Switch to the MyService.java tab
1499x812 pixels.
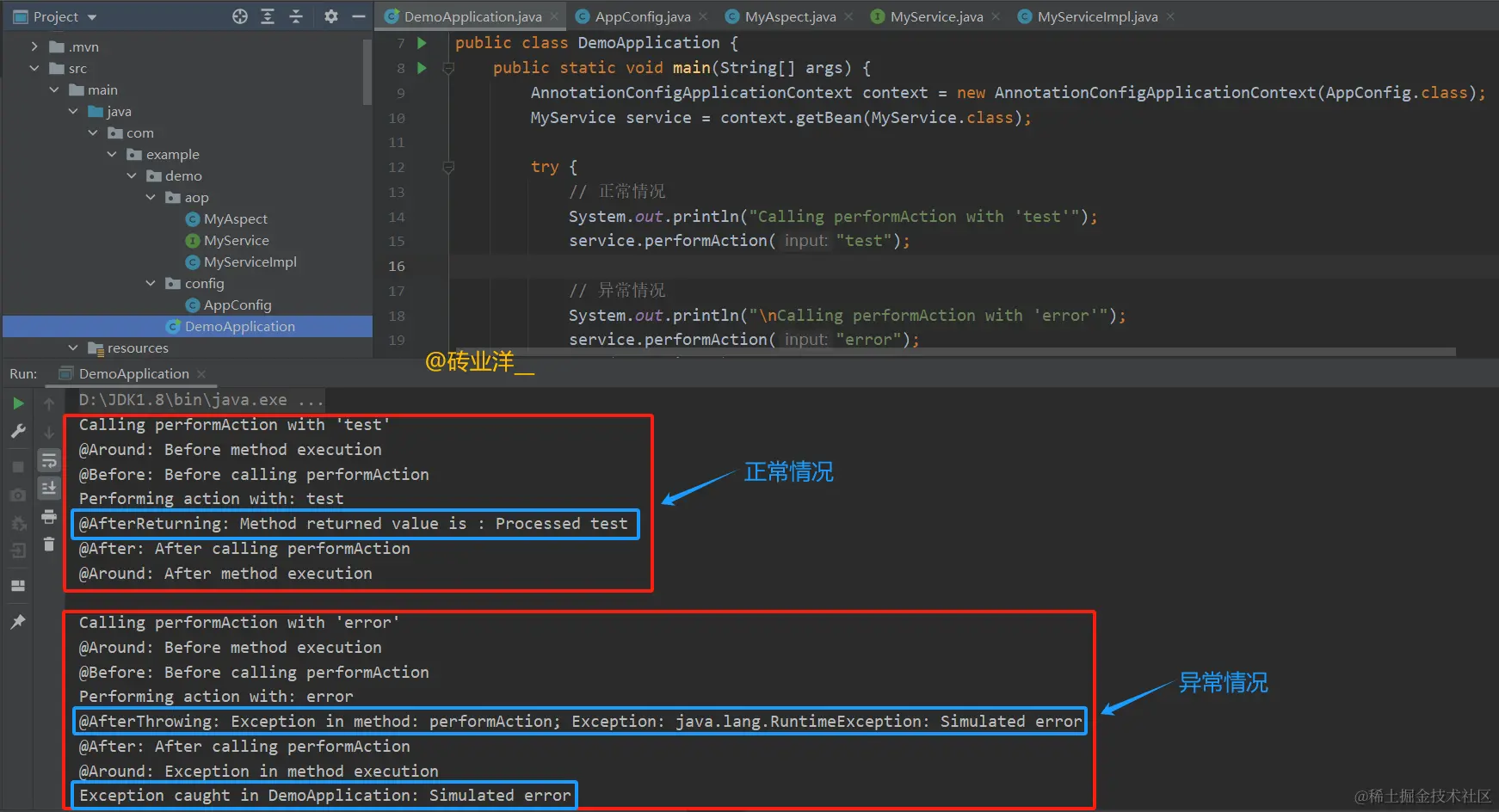tap(936, 16)
